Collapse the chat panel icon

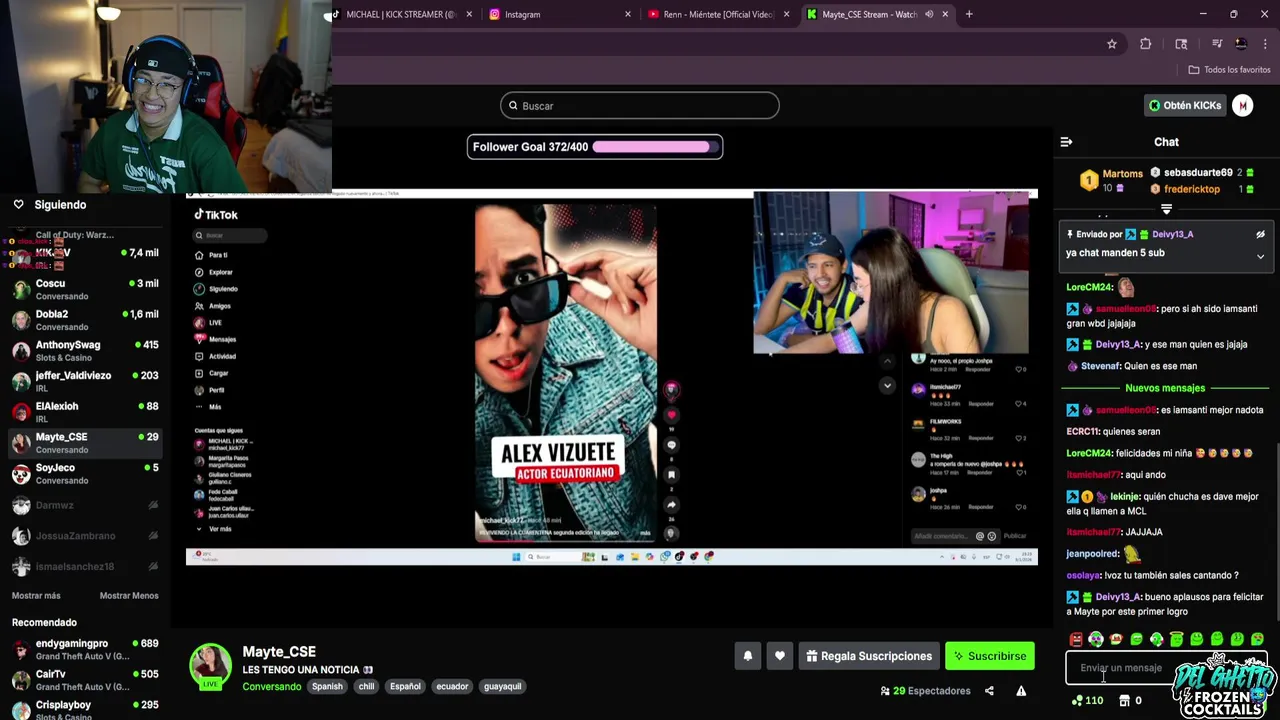click(x=1066, y=142)
